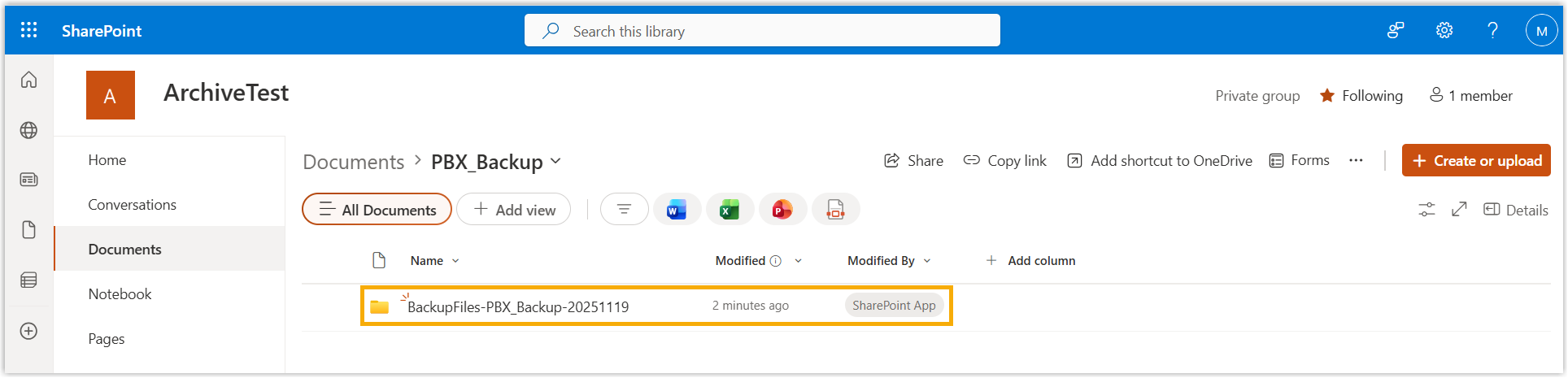Click Create or upload button

[x=1476, y=161]
